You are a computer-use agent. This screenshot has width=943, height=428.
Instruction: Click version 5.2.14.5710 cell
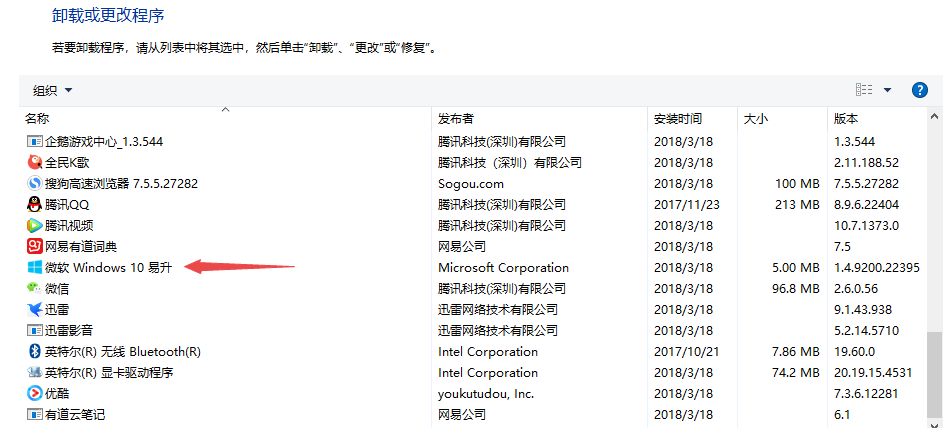[867, 331]
